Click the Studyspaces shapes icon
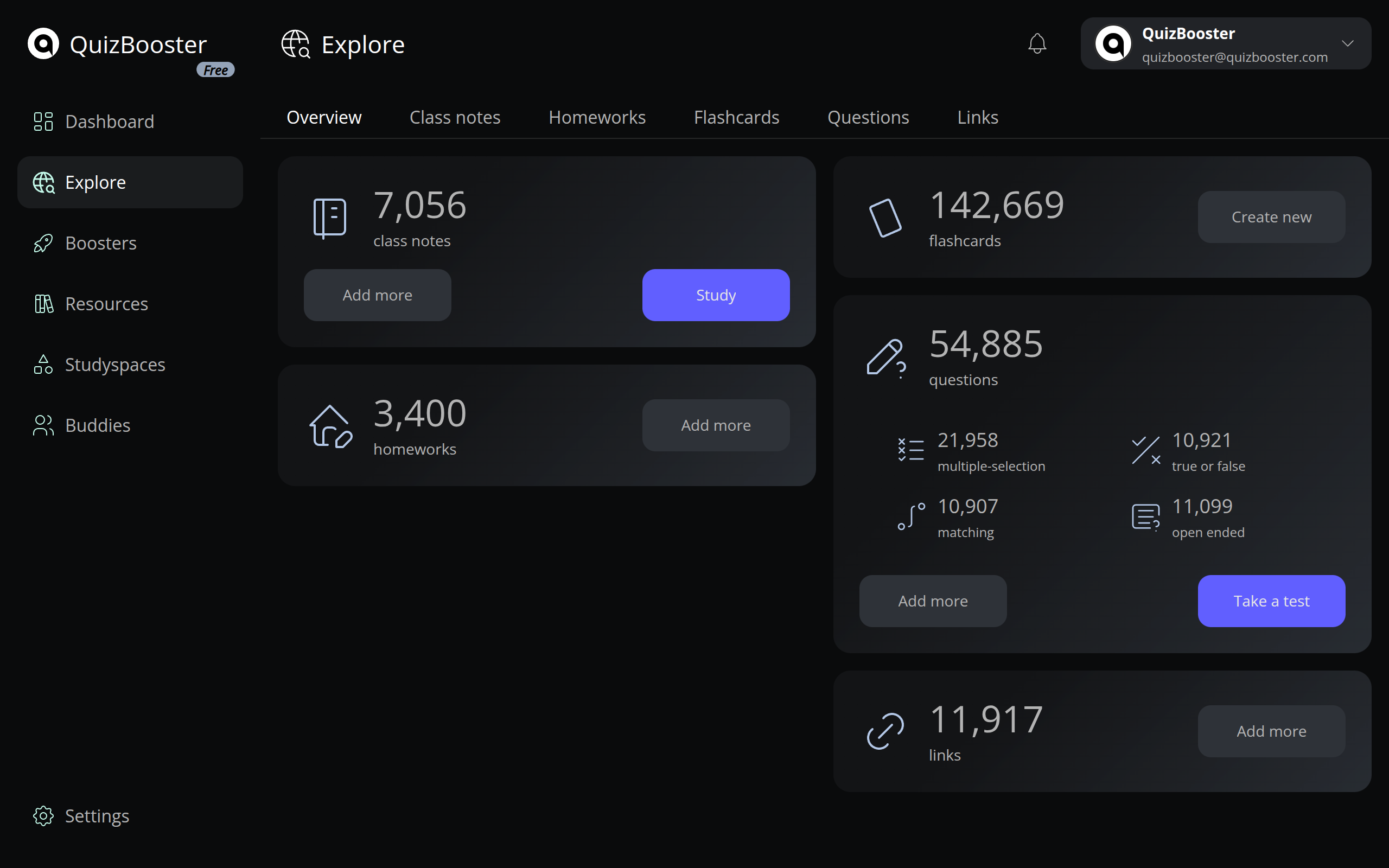The width and height of the screenshot is (1389, 868). click(43, 365)
